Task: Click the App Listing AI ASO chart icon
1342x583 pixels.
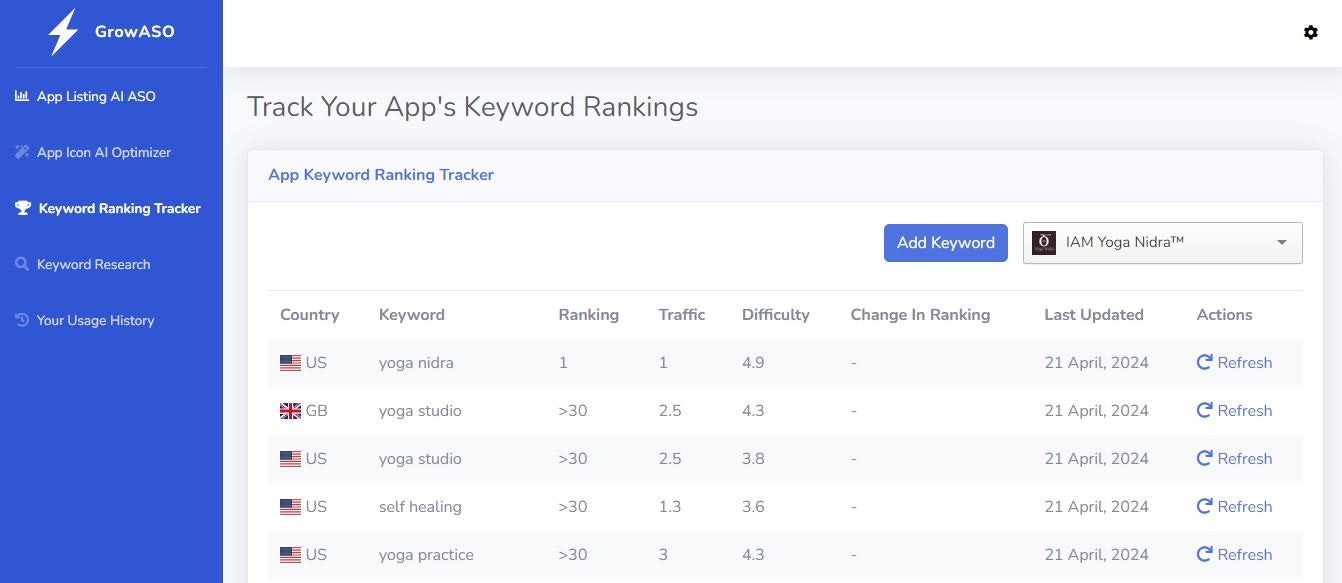Action: pos(22,97)
